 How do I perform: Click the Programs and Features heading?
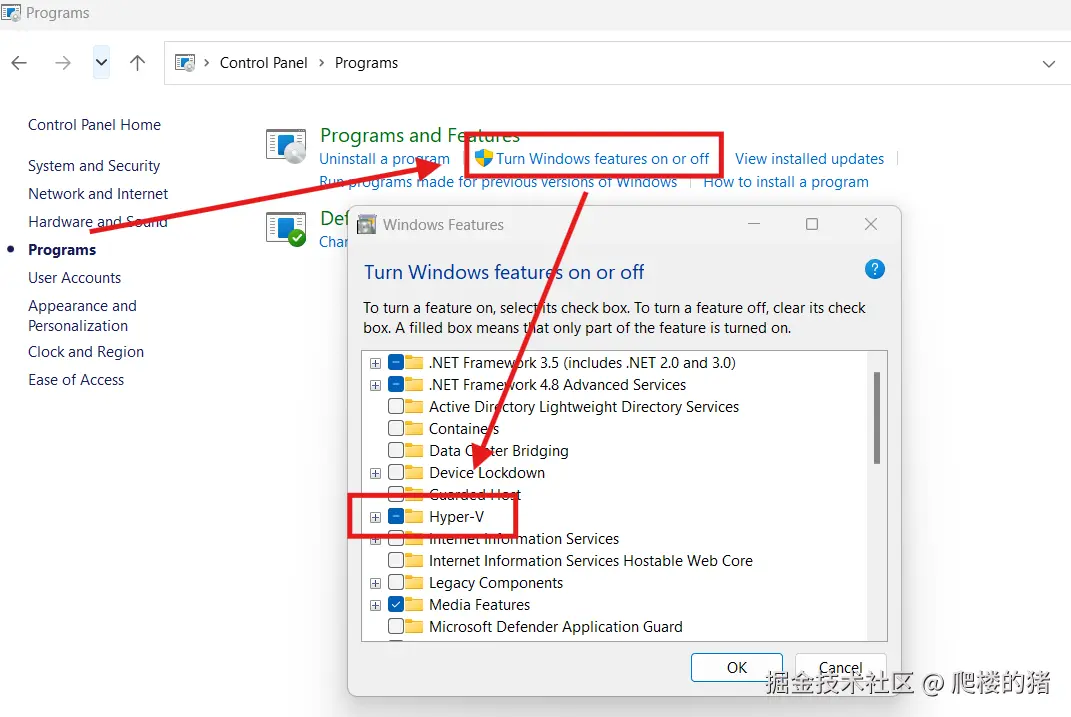pos(420,135)
